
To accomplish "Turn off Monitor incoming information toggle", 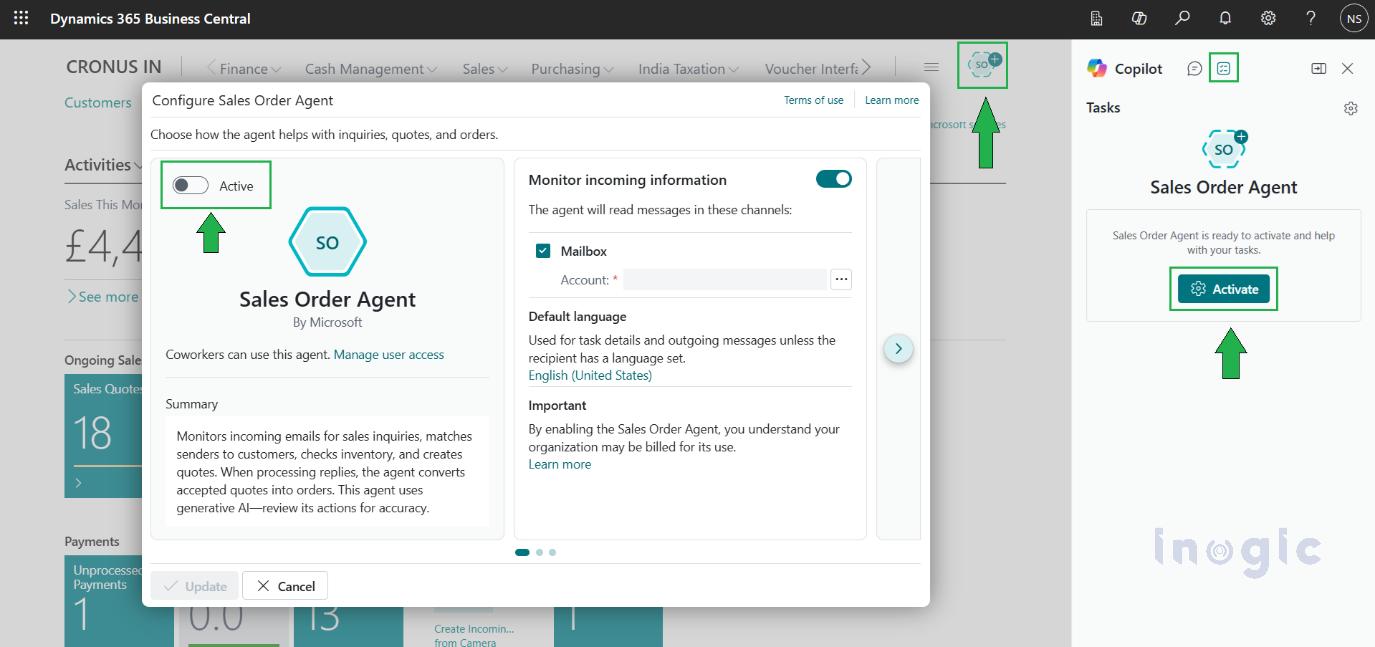I will tap(834, 179).
